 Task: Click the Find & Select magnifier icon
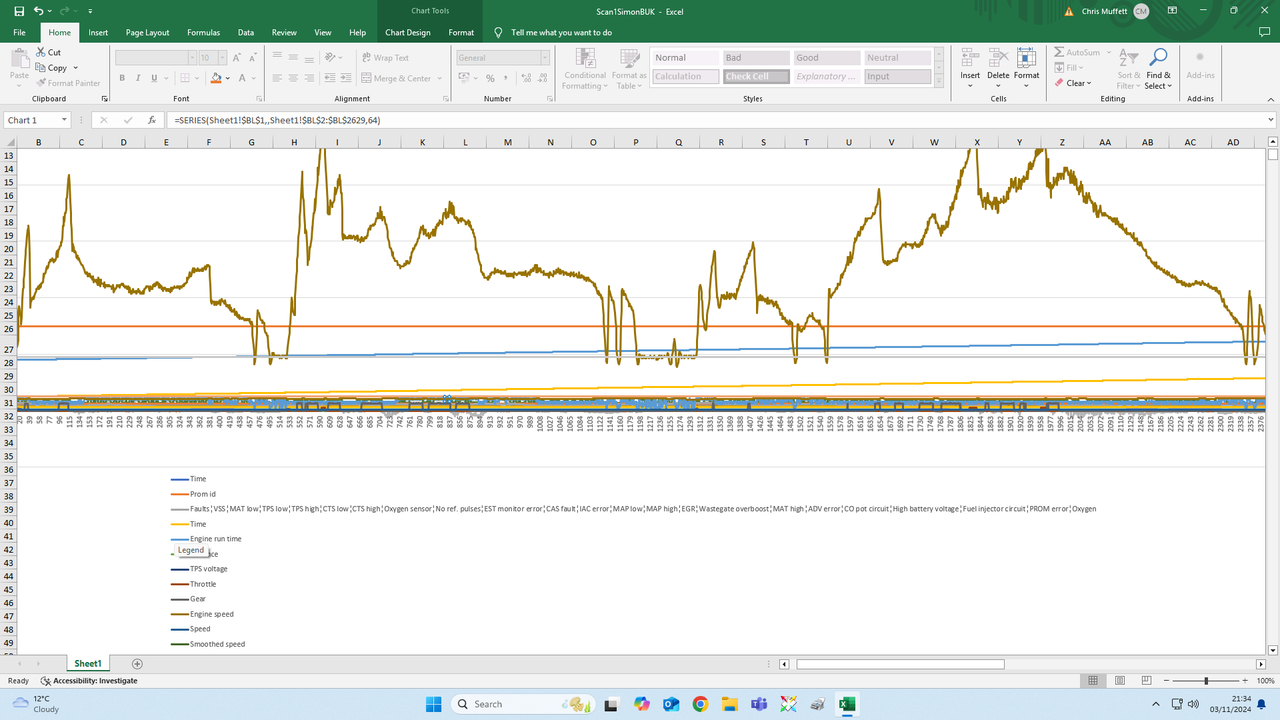point(1159,56)
